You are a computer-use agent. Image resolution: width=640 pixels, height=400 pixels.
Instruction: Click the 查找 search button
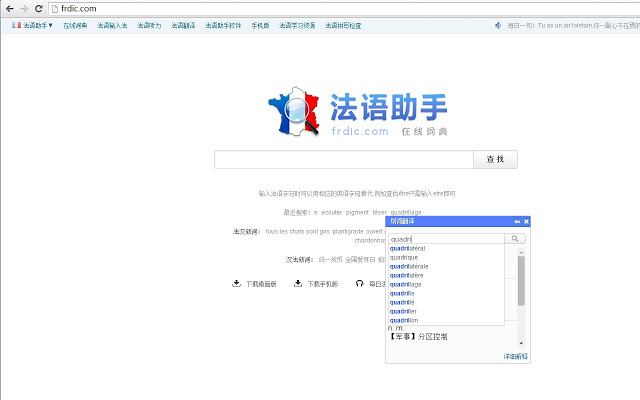point(496,159)
